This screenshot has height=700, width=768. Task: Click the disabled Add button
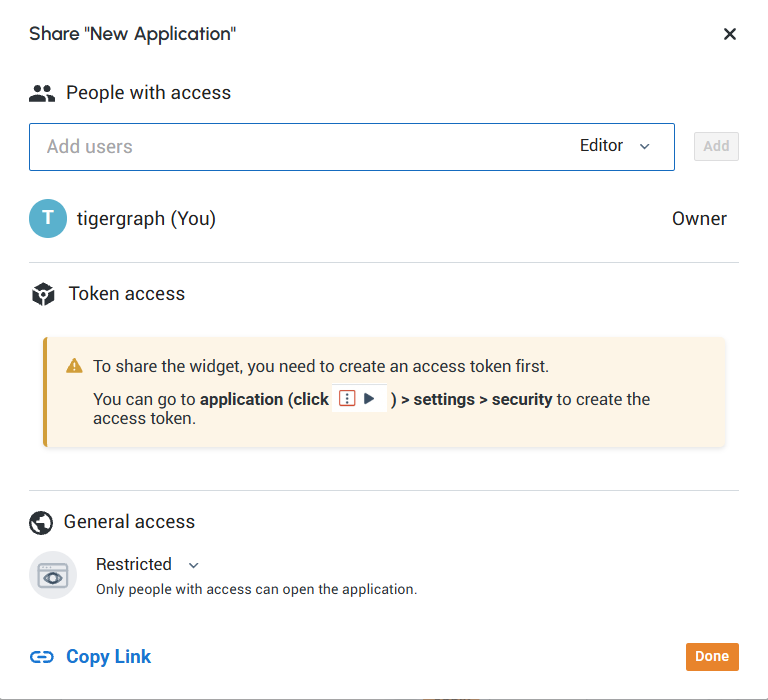coord(716,146)
